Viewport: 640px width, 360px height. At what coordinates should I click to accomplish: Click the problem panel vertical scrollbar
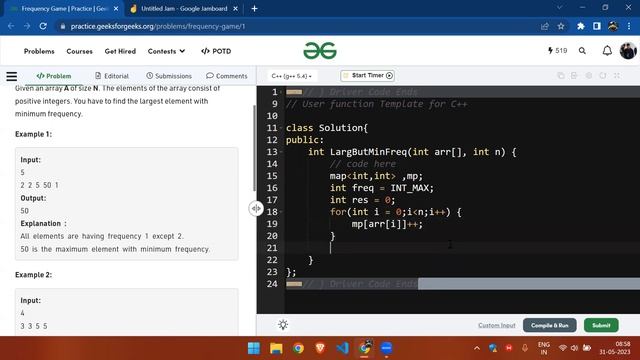click(x=254, y=148)
